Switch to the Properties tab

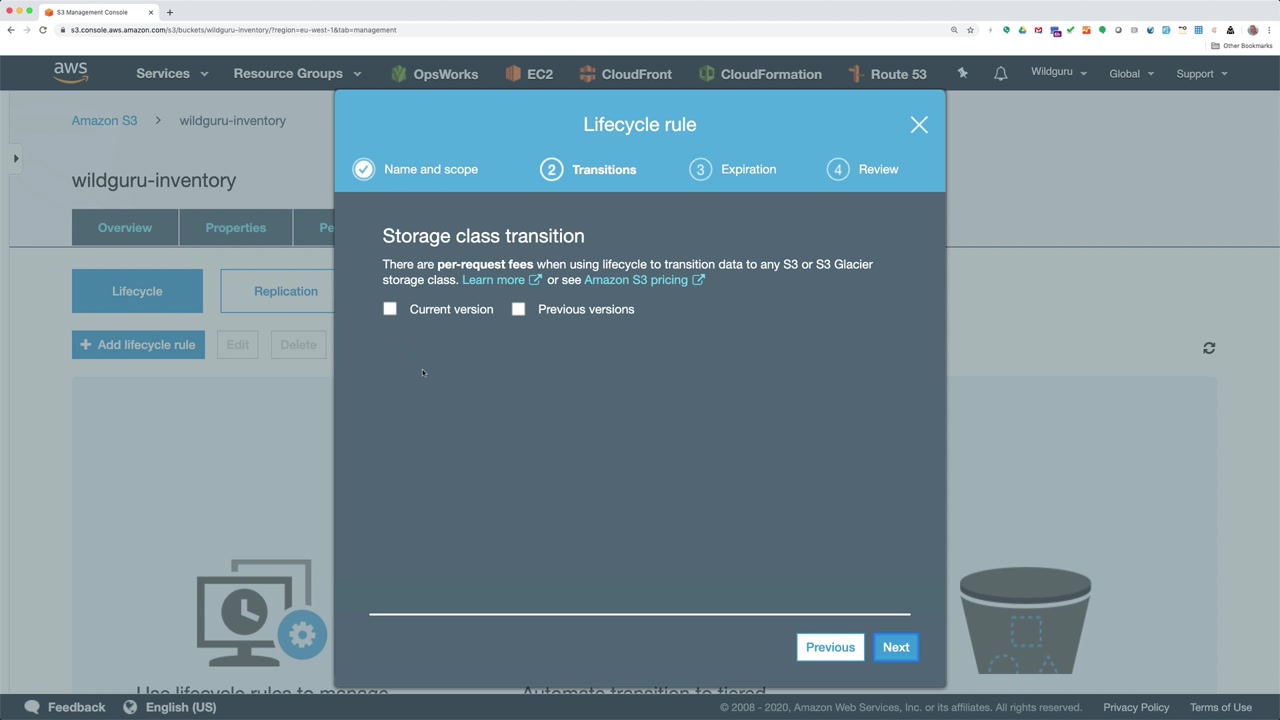tap(236, 228)
